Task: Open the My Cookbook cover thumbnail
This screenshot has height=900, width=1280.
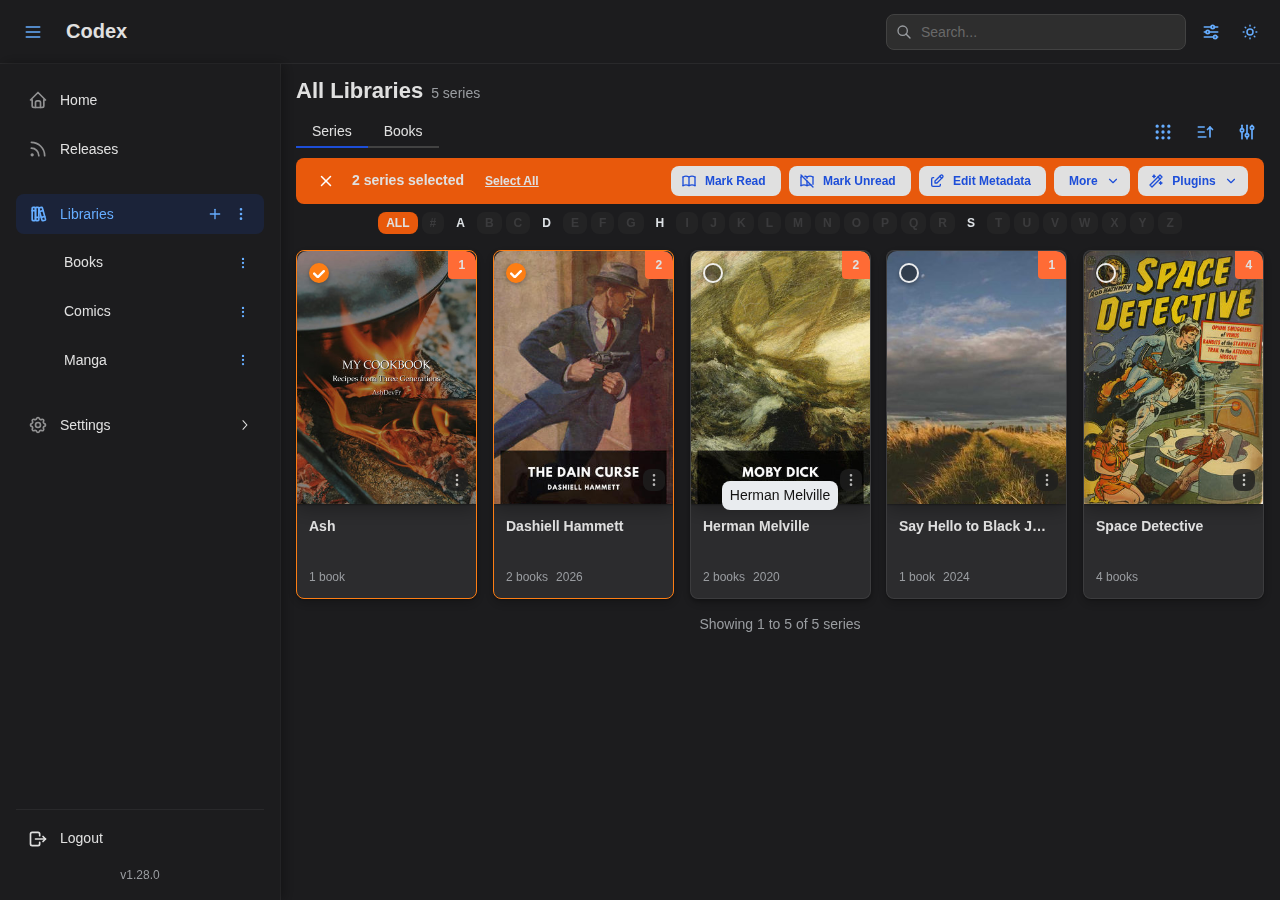Action: 386,378
